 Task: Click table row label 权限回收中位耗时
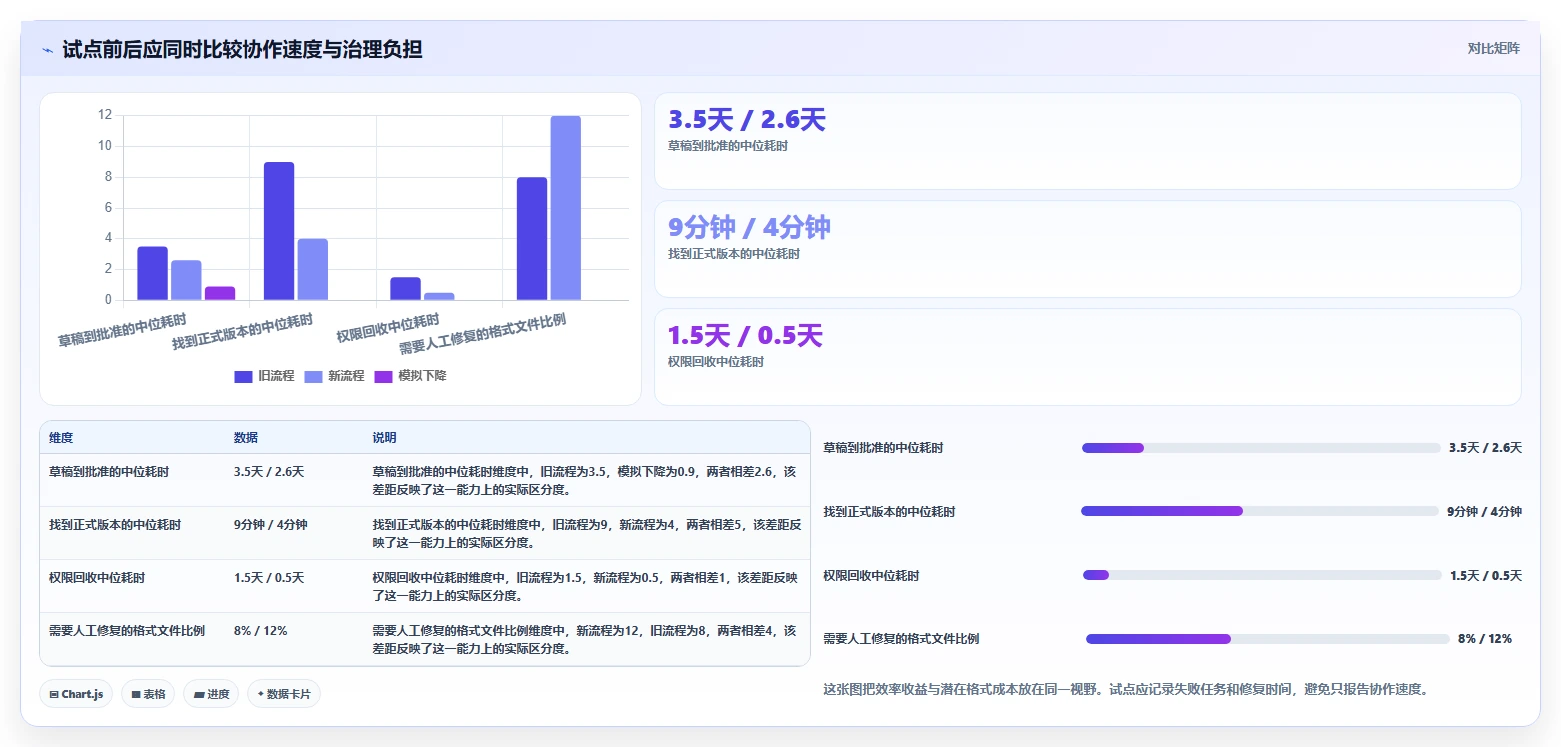[97, 577]
